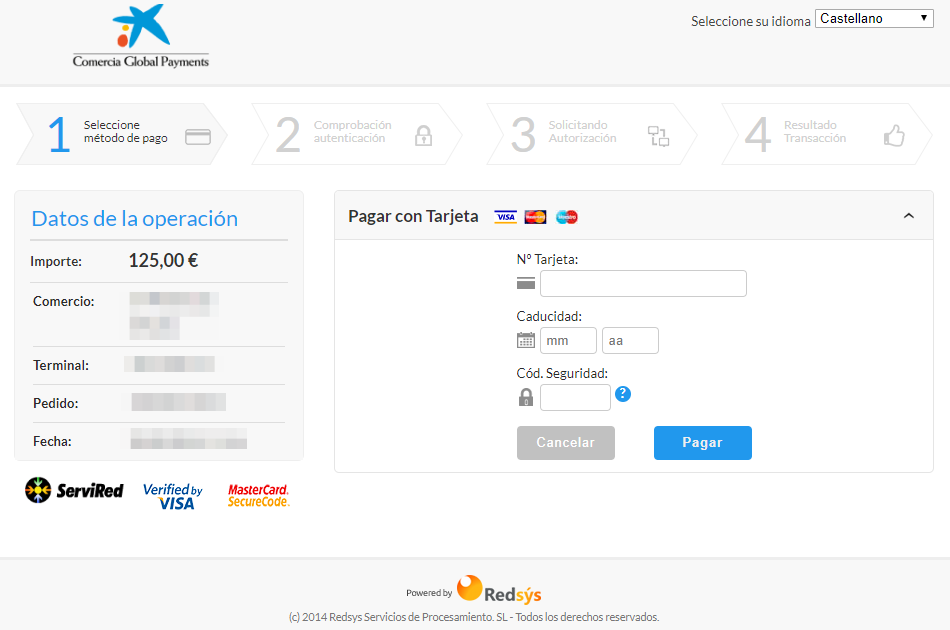950x630 pixels.
Task: Click the credit card icon on step 1
Action: [x=197, y=134]
